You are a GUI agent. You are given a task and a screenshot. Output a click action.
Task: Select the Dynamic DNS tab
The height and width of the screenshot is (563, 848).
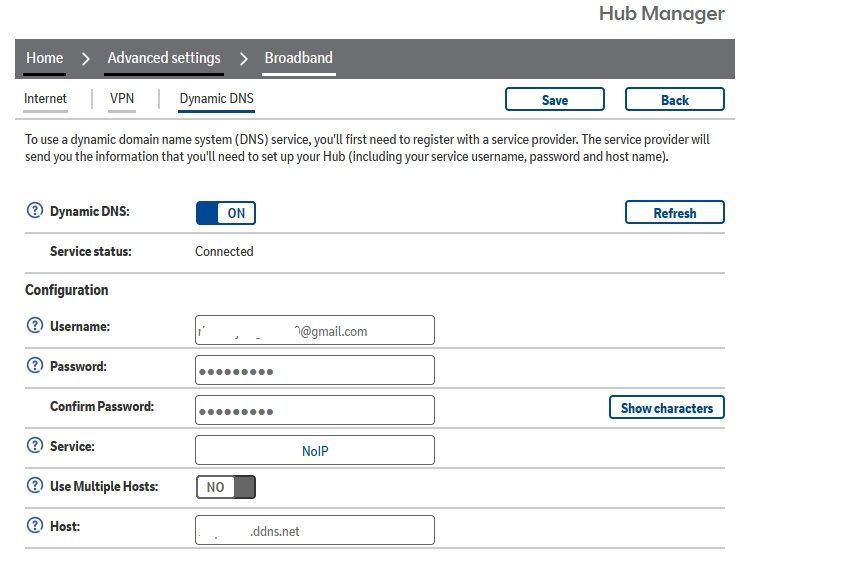[217, 100]
